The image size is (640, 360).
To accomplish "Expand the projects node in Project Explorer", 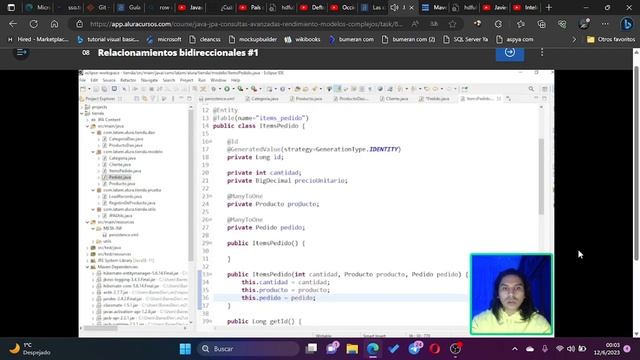I will tap(82, 107).
